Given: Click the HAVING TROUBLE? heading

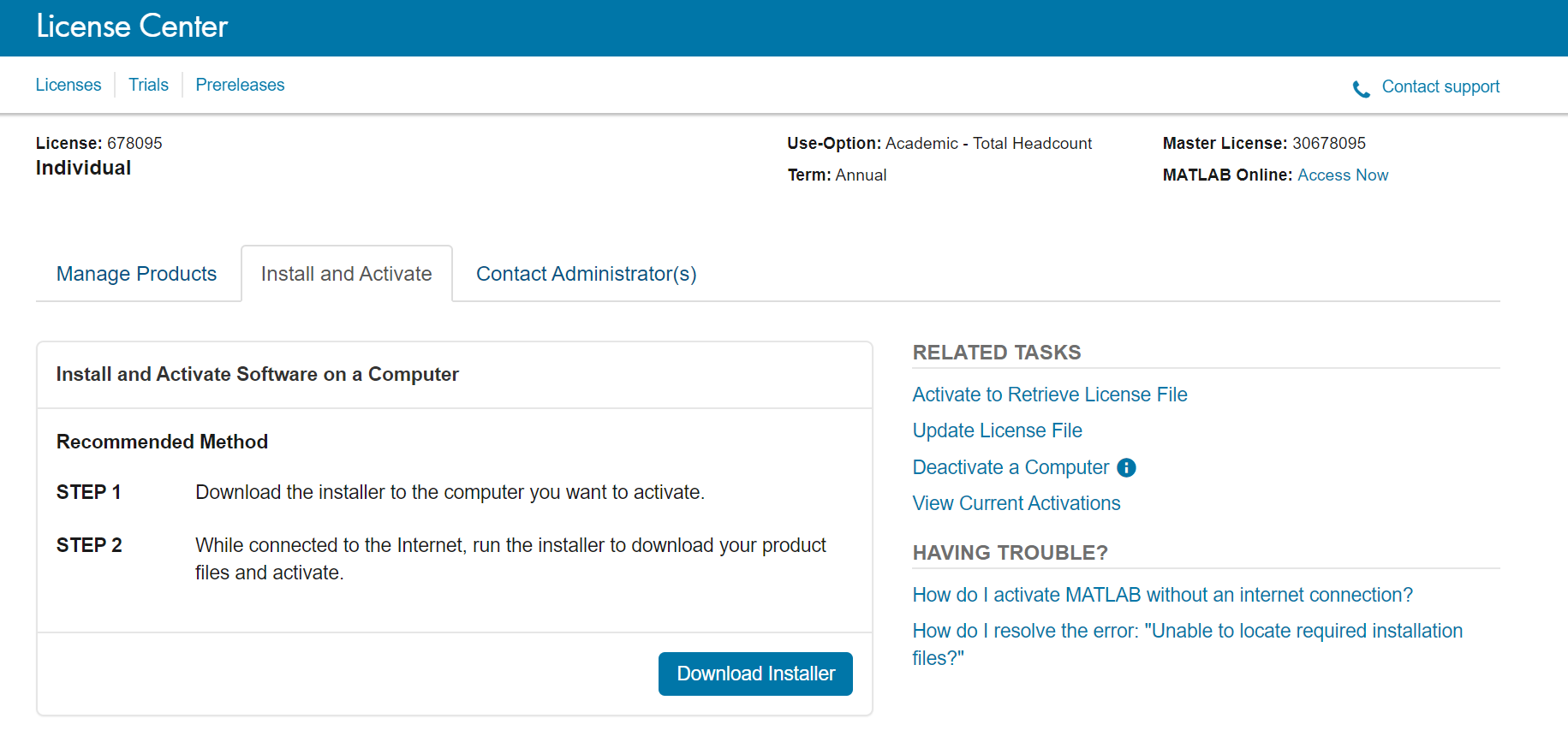Looking at the screenshot, I should pyautogui.click(x=1011, y=553).
